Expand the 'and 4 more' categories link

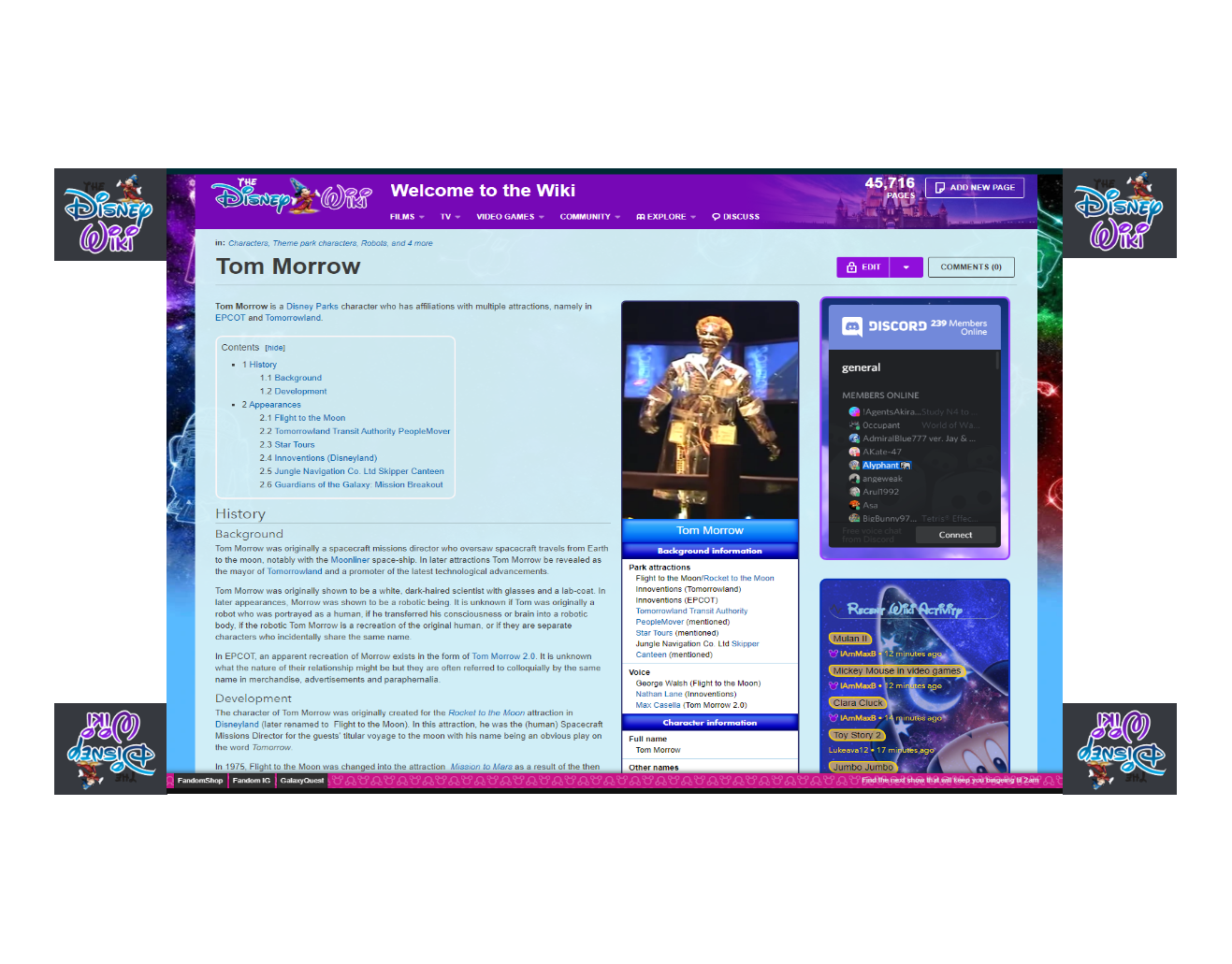point(412,243)
